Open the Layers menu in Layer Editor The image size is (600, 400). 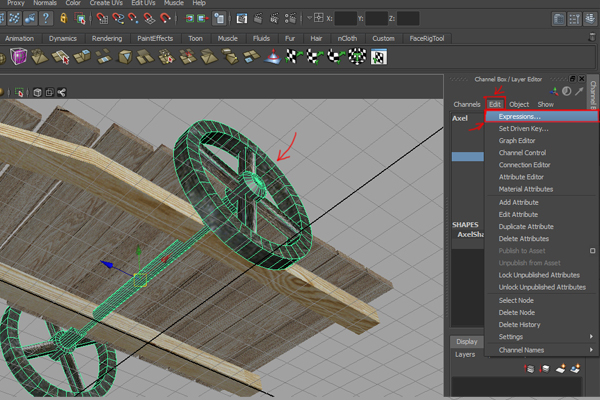(x=465, y=354)
